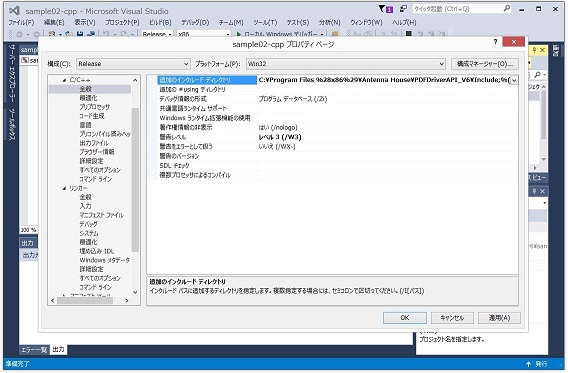Click the search icon in solution explorer
568x373 pixels.
click(x=538, y=75)
